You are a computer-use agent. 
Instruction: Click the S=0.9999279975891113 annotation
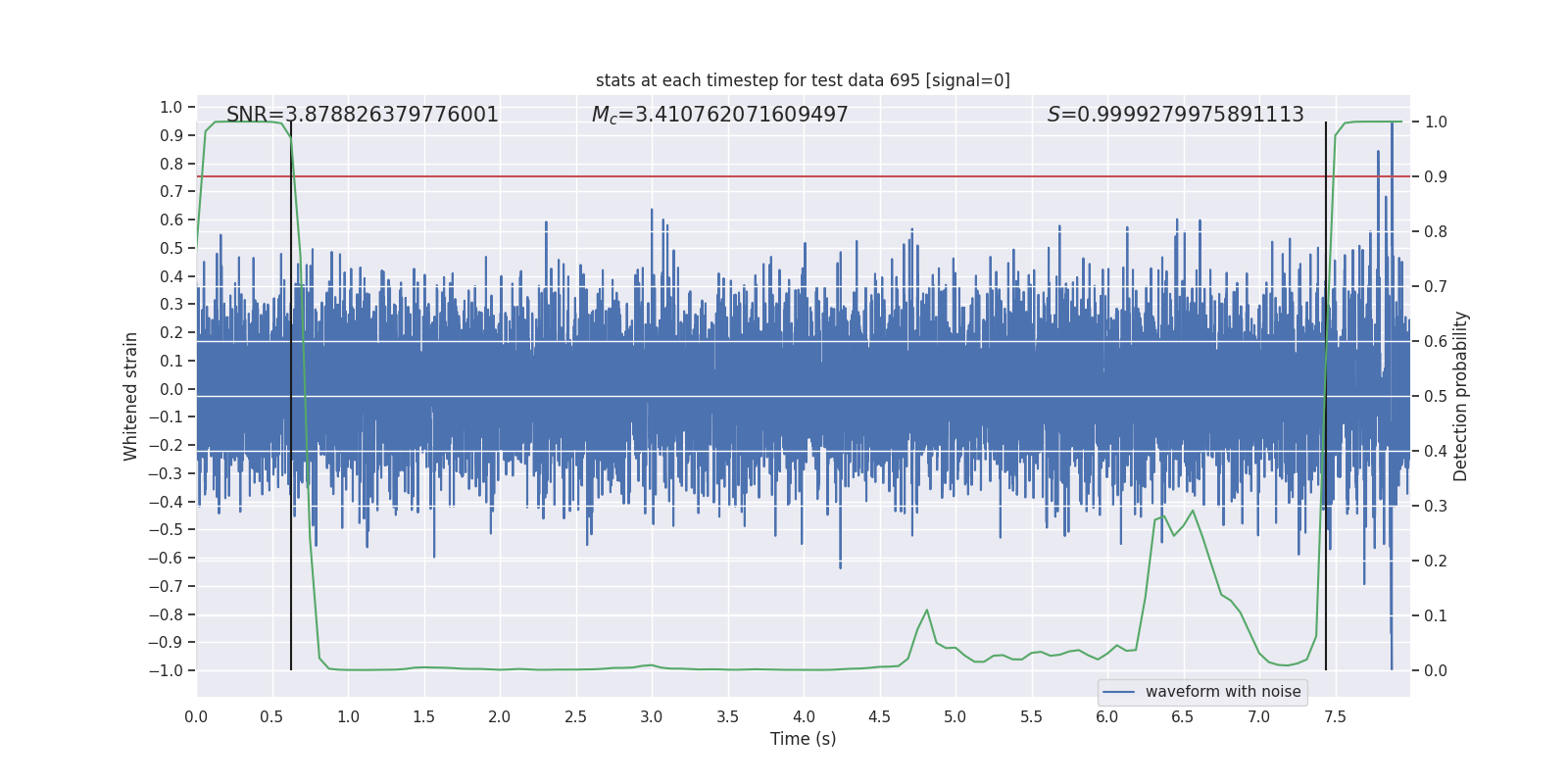point(1176,115)
